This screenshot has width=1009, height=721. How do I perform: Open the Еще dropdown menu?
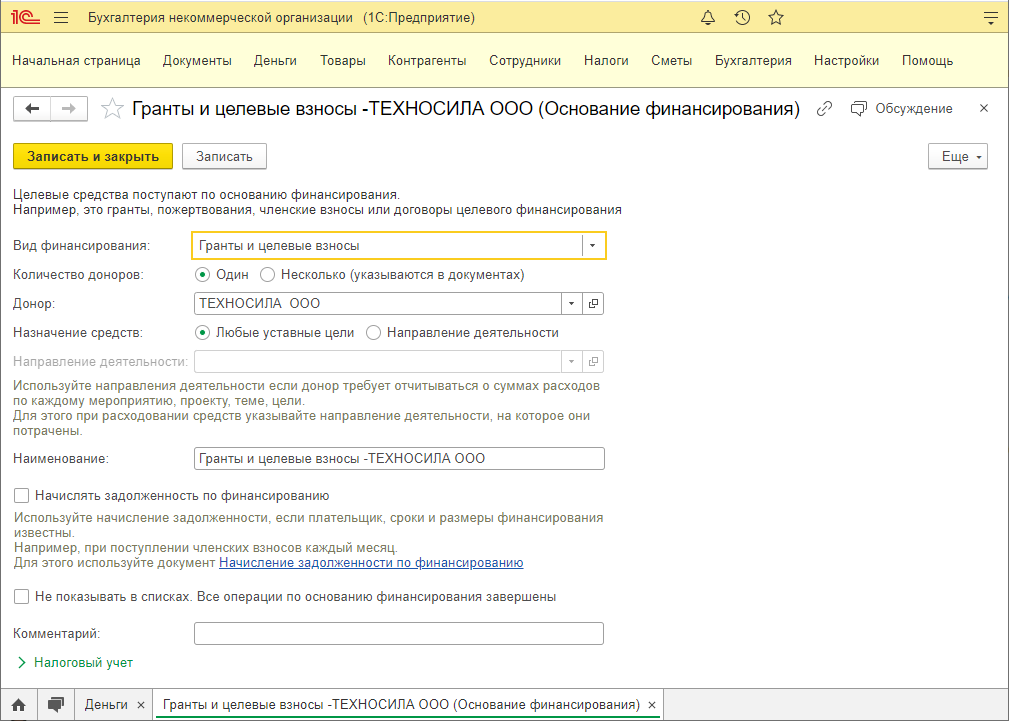(958, 156)
